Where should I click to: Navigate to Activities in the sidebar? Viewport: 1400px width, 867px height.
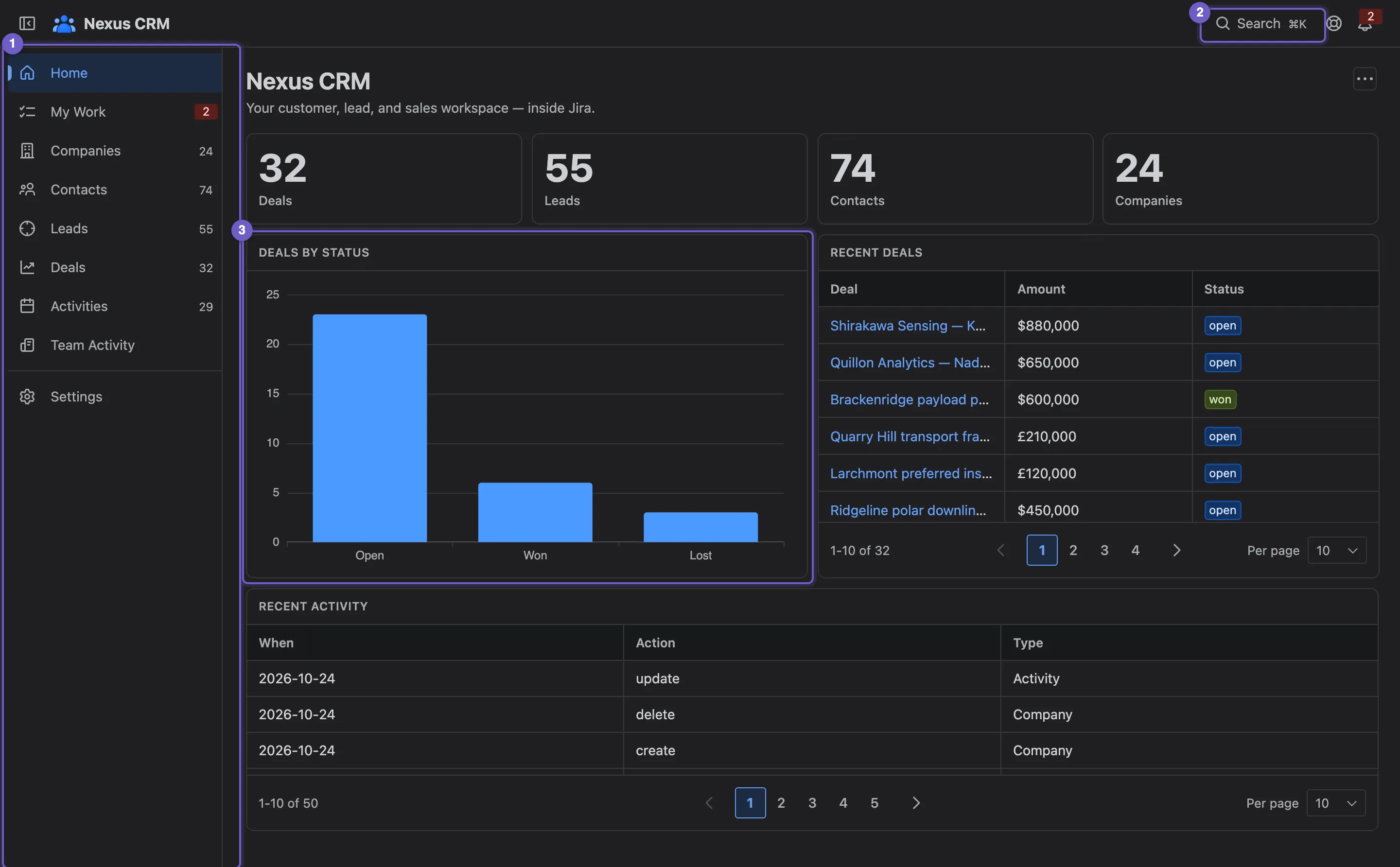(115, 306)
